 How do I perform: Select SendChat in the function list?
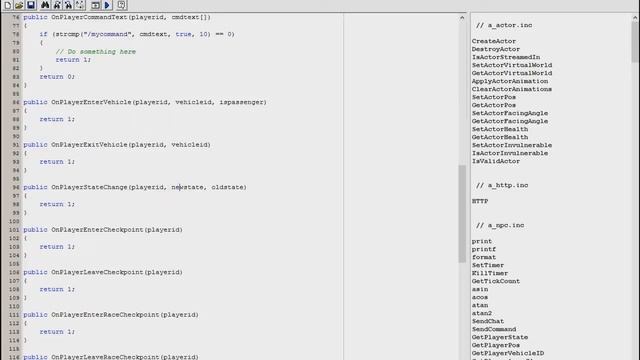click(488, 321)
